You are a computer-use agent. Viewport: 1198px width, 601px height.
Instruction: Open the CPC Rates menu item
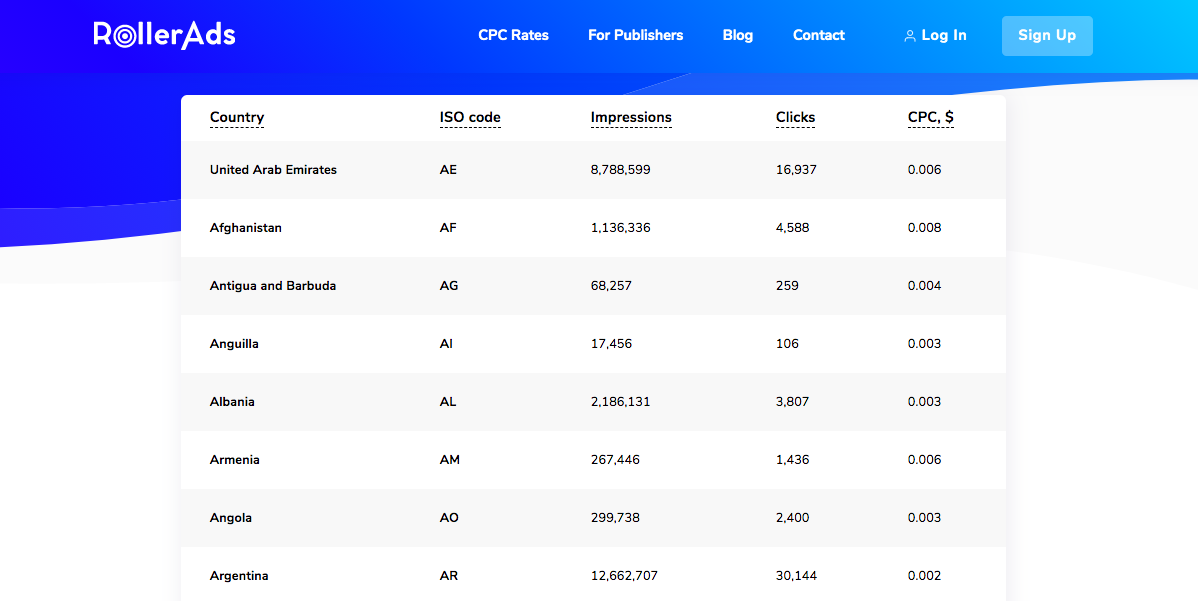pyautogui.click(x=513, y=35)
